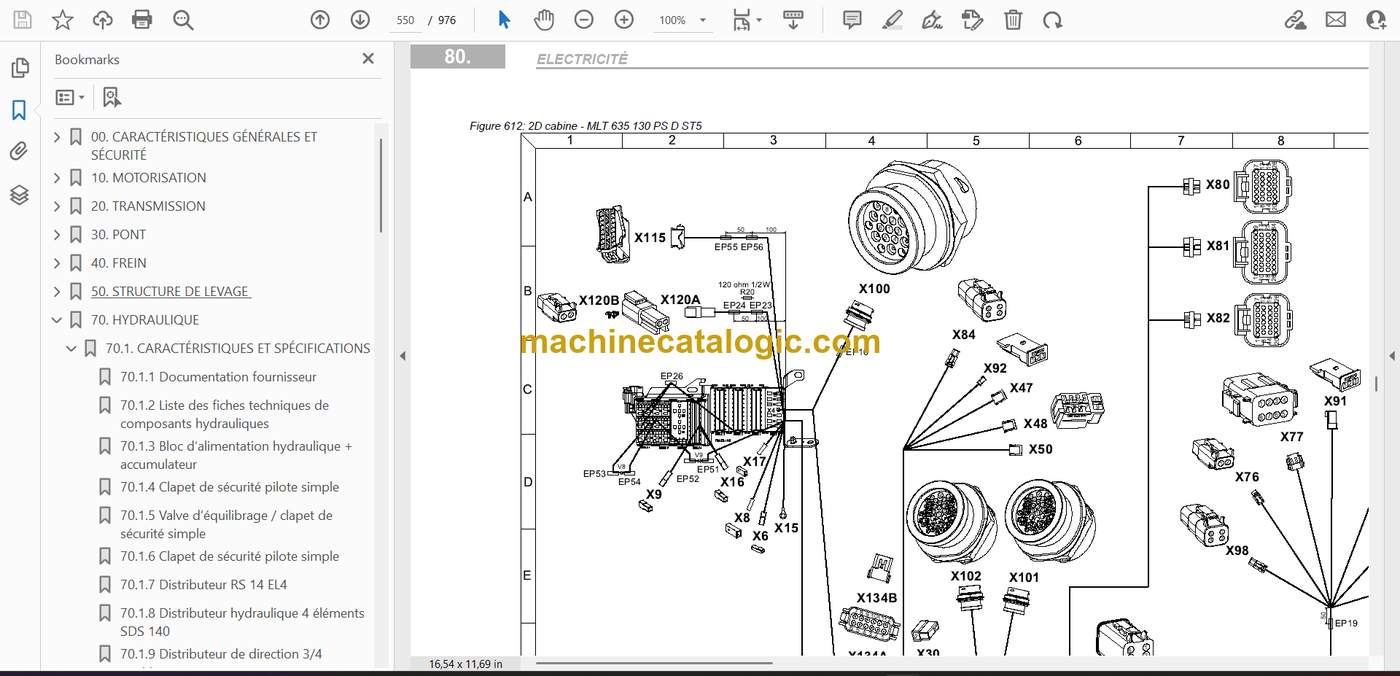This screenshot has height=676, width=1400.
Task: Click the page number field
Action: pos(405,20)
